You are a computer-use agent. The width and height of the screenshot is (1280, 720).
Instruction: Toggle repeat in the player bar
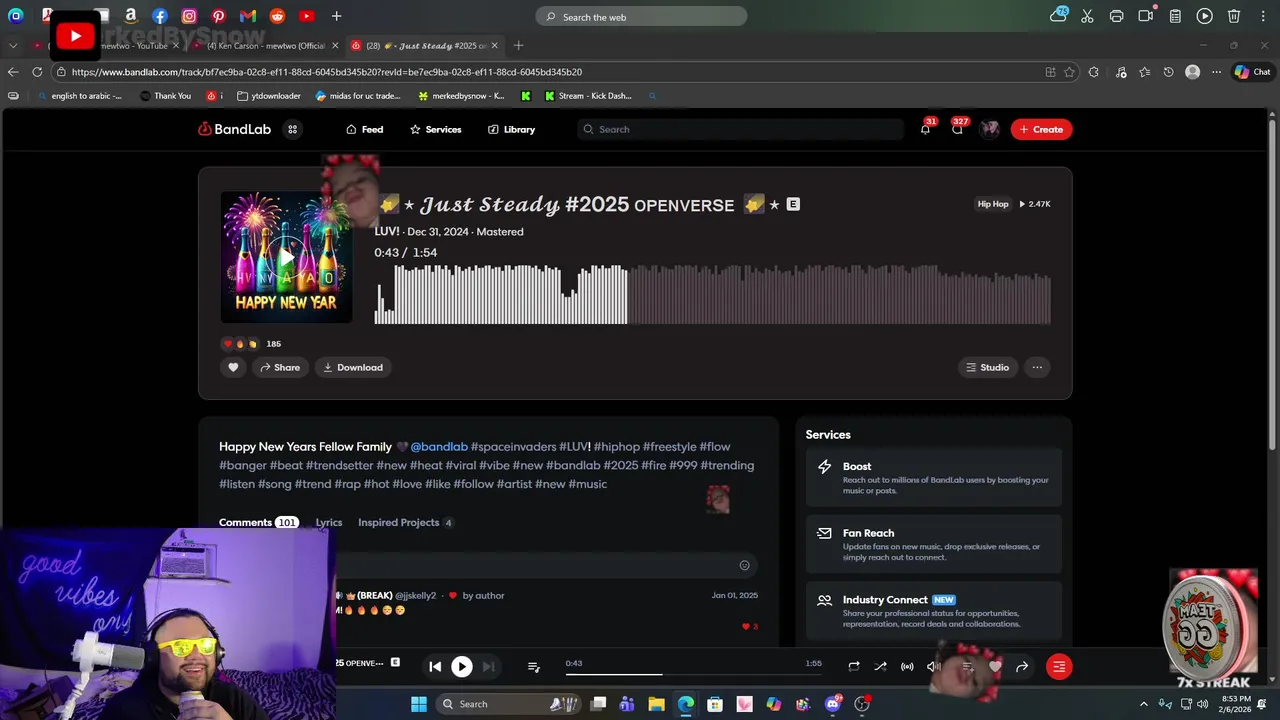pos(854,667)
